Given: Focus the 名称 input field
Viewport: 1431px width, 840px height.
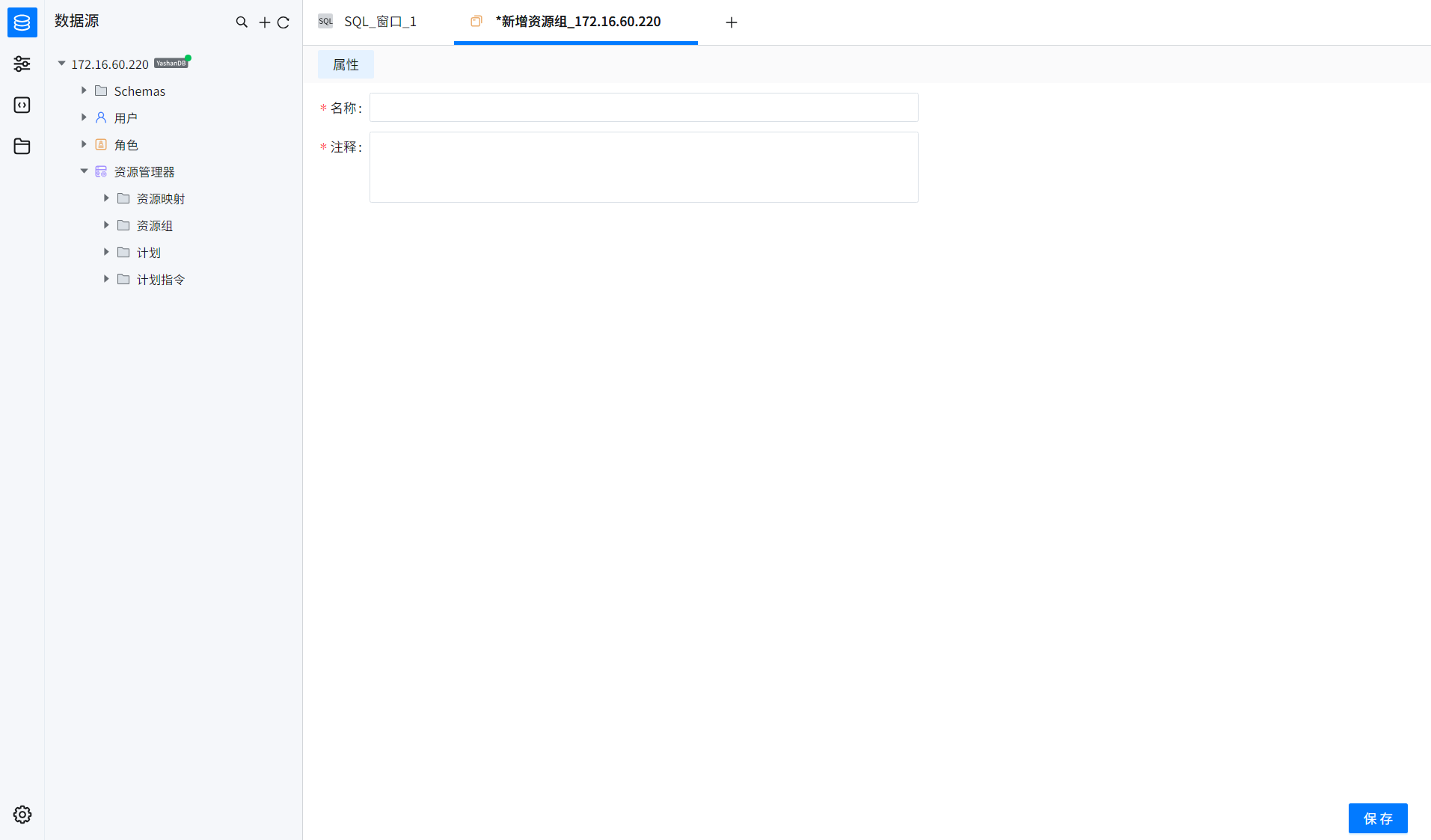Looking at the screenshot, I should click(x=643, y=107).
